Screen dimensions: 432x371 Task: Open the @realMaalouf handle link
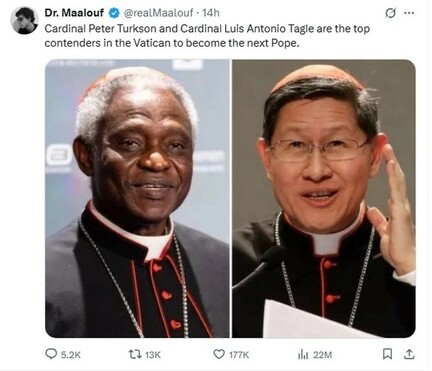point(158,13)
